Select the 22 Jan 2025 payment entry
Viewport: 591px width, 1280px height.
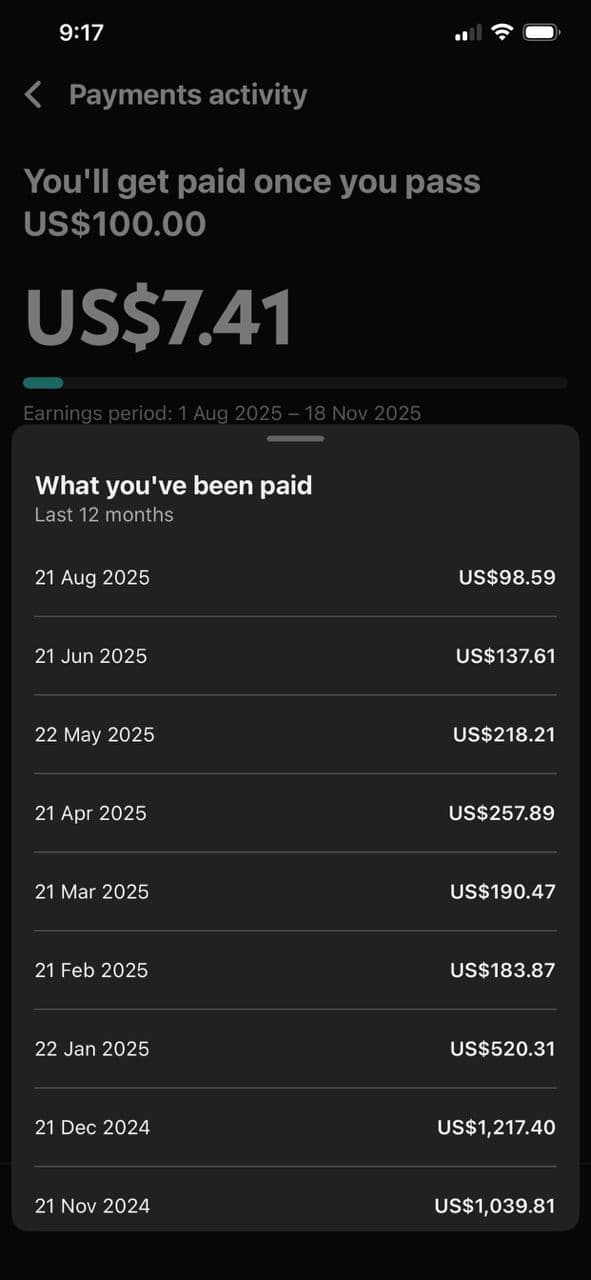click(295, 1048)
